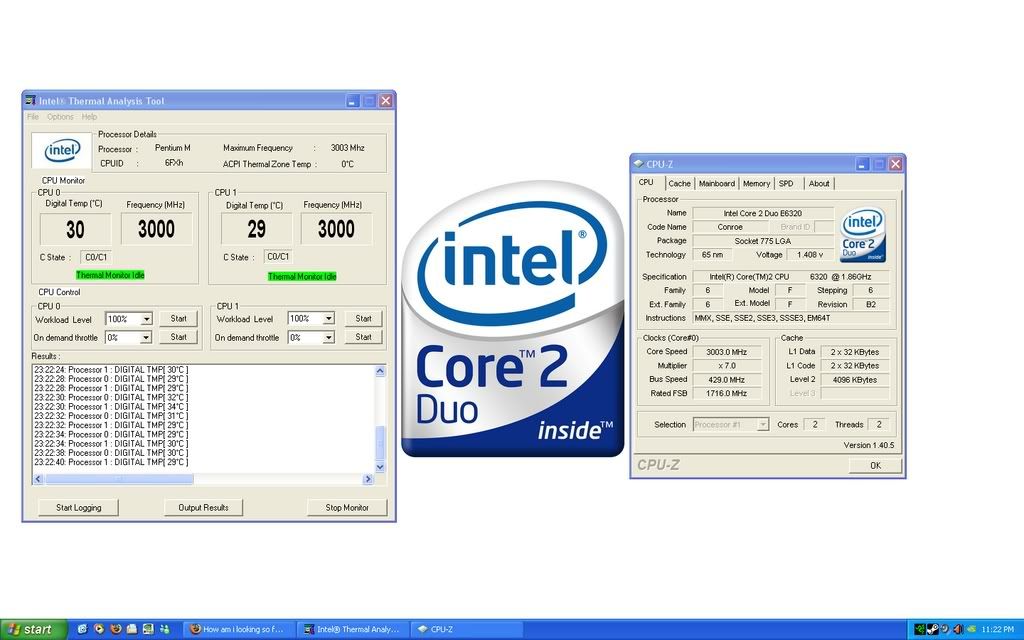The image size is (1024, 640).
Task: Click the results horizontal scroll right arrow
Action: 368,479
